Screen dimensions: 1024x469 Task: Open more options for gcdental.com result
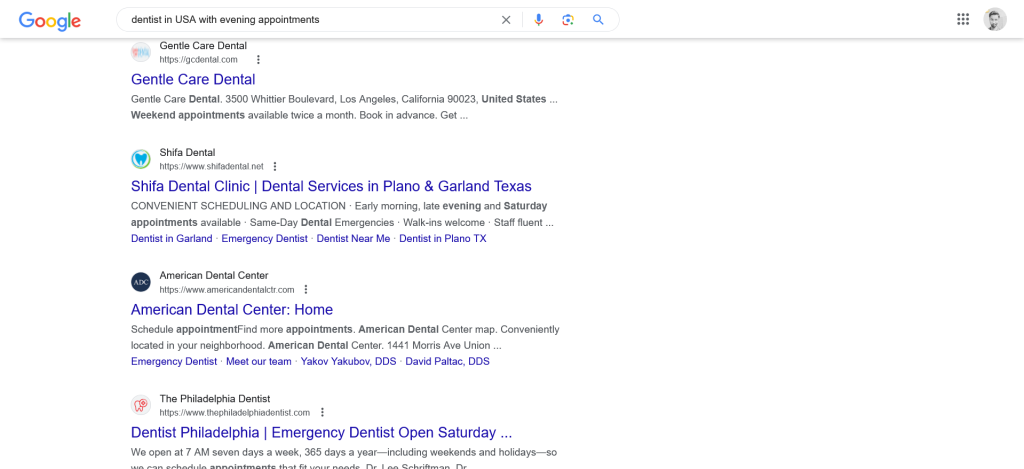click(258, 59)
